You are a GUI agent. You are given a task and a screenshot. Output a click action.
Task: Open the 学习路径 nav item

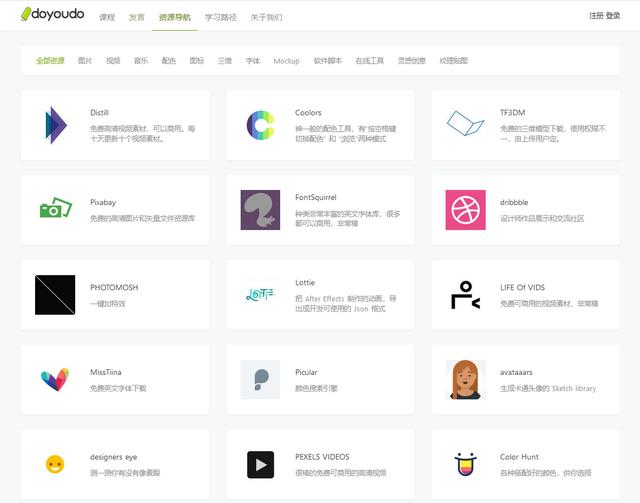pyautogui.click(x=221, y=17)
